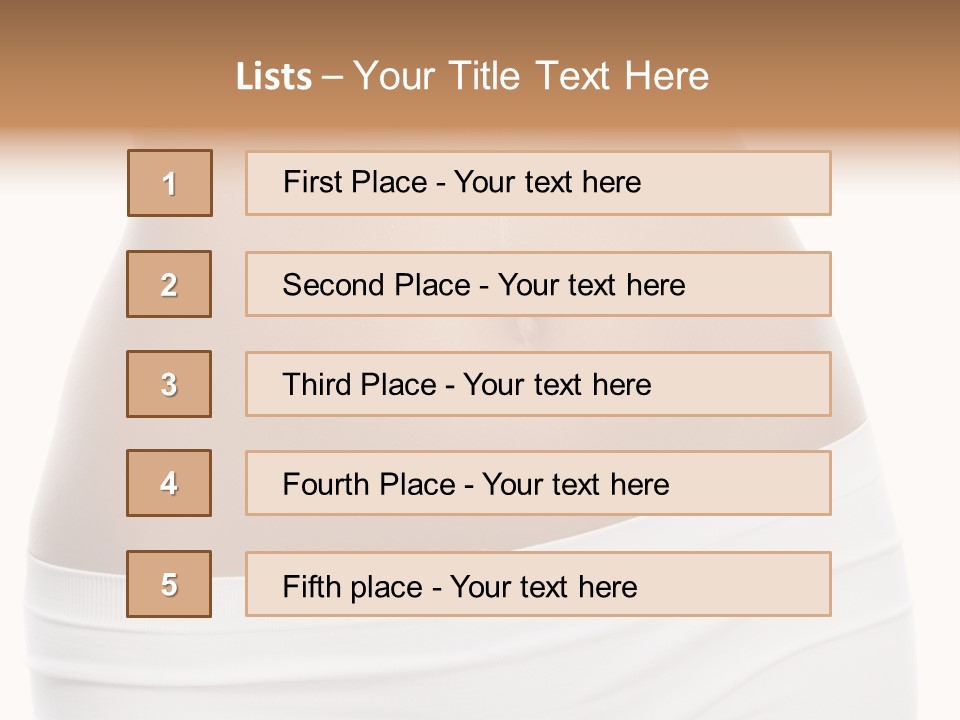Click the Second Place text bar

[x=538, y=284]
